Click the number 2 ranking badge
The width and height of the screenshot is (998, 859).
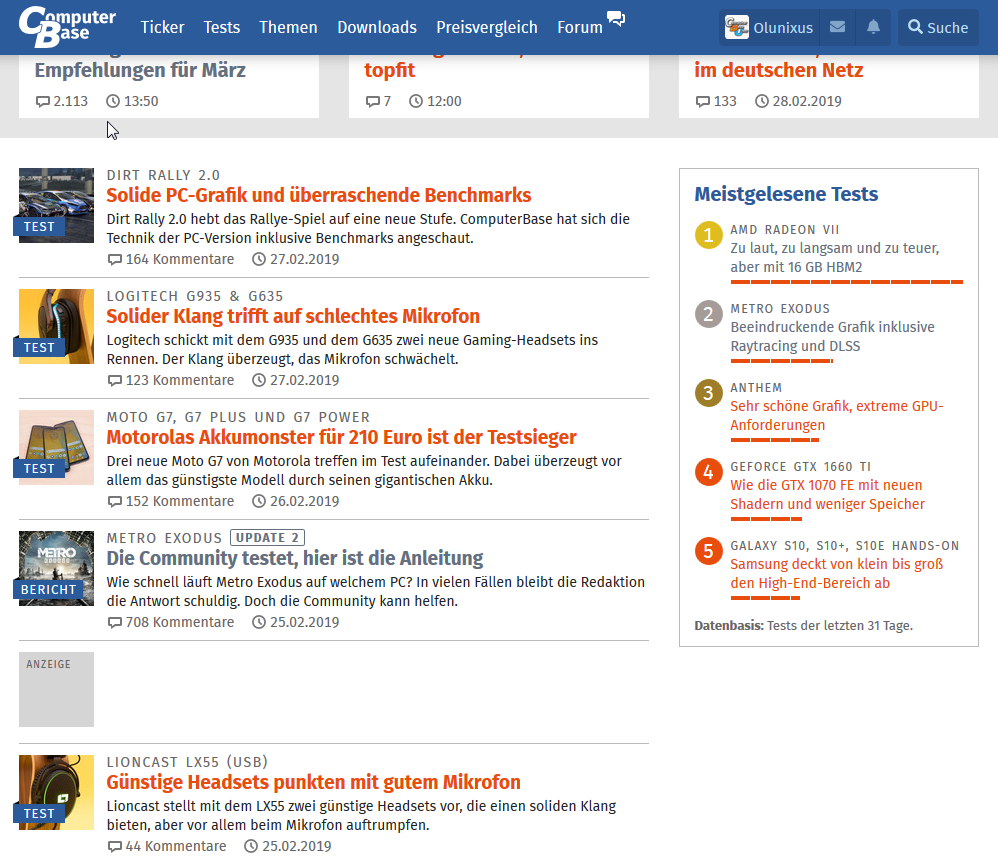pos(708,314)
